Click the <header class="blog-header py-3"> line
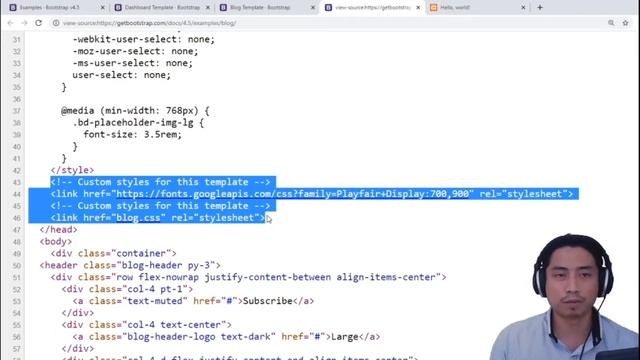 [130, 265]
